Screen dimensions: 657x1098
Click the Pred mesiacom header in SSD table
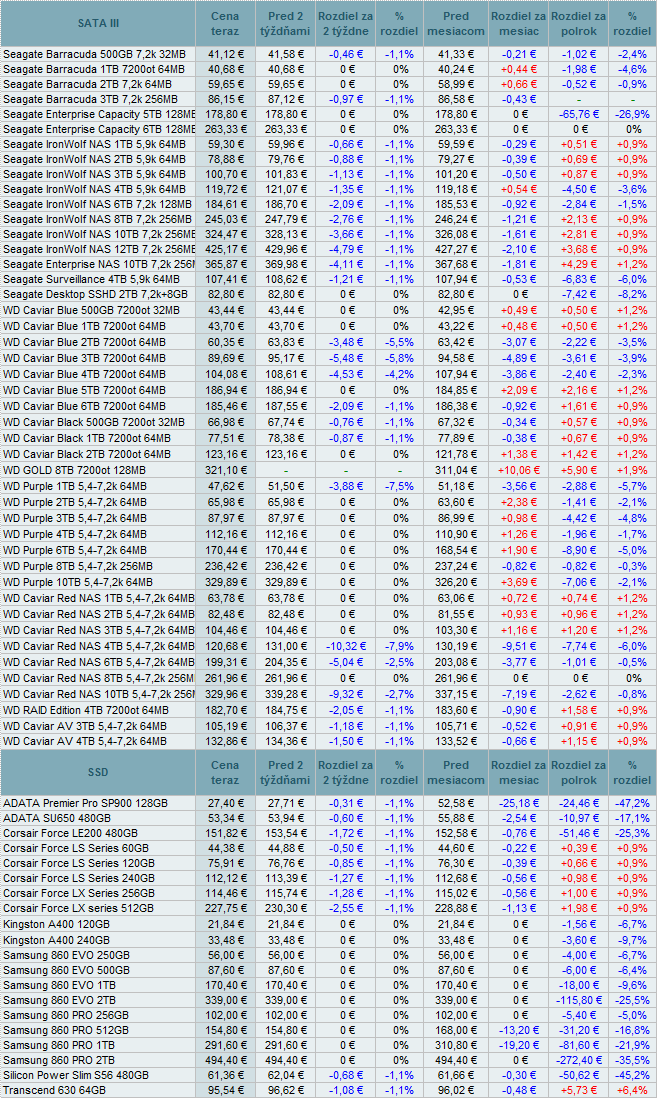[x=455, y=772]
